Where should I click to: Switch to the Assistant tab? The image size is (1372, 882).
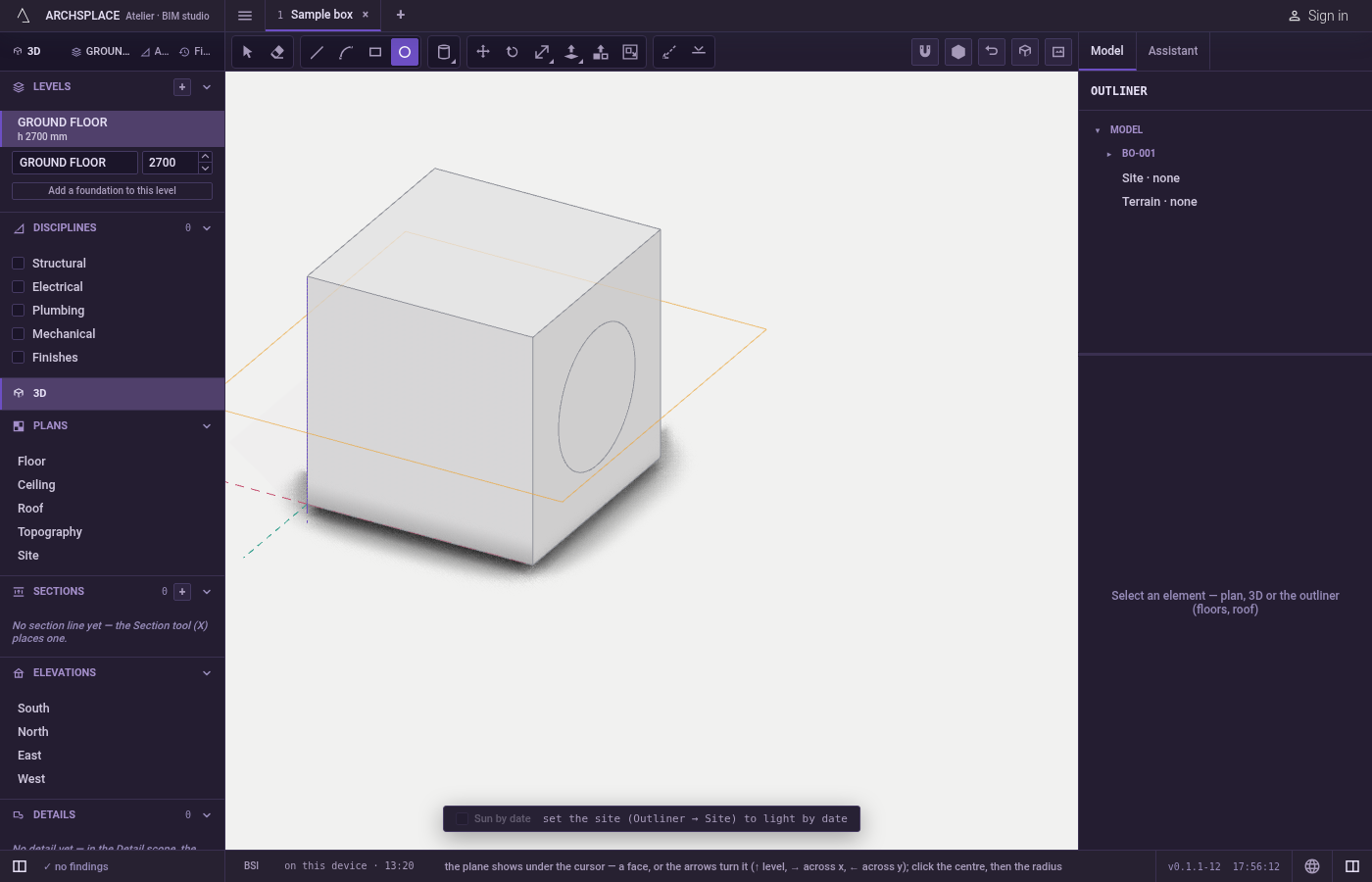click(x=1173, y=51)
